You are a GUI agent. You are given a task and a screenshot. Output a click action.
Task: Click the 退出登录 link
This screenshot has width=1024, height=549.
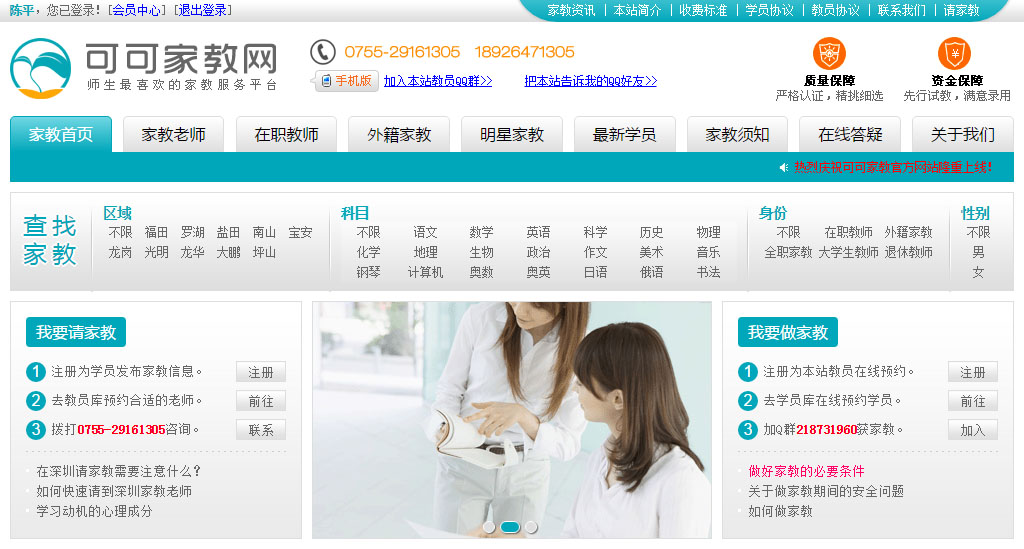point(203,10)
